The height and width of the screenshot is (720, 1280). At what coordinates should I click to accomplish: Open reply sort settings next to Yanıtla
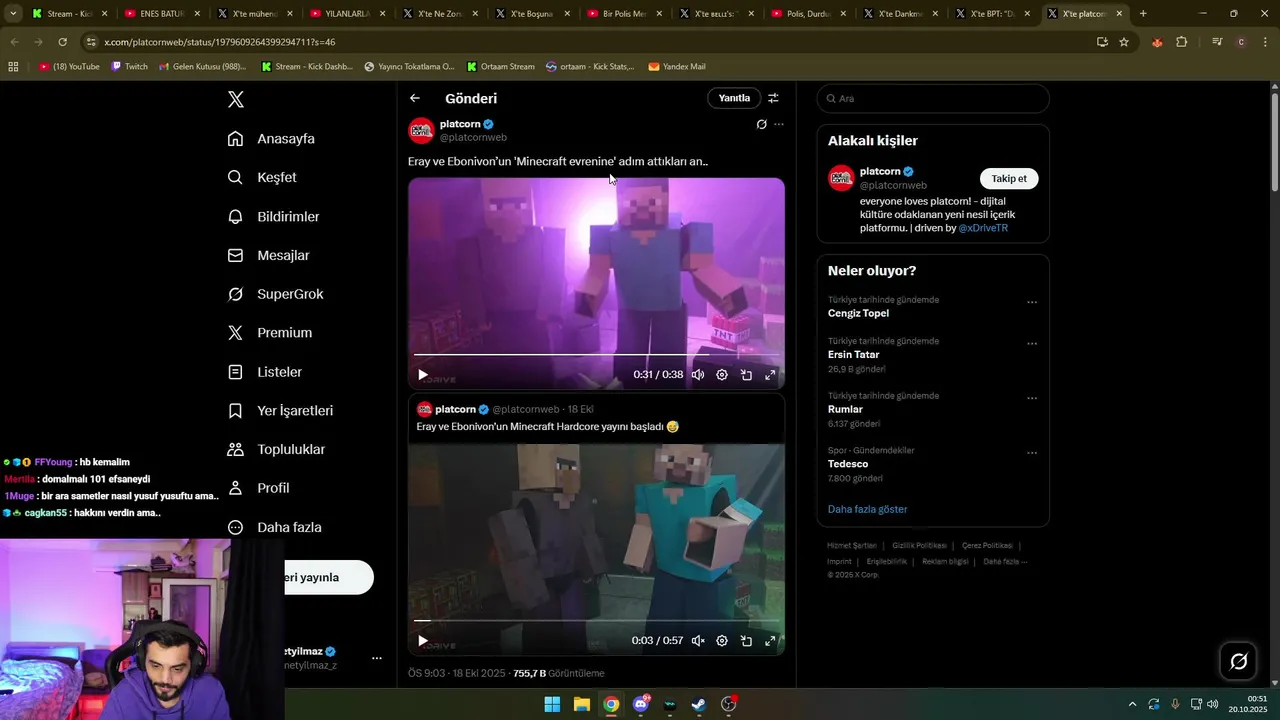[x=773, y=98]
